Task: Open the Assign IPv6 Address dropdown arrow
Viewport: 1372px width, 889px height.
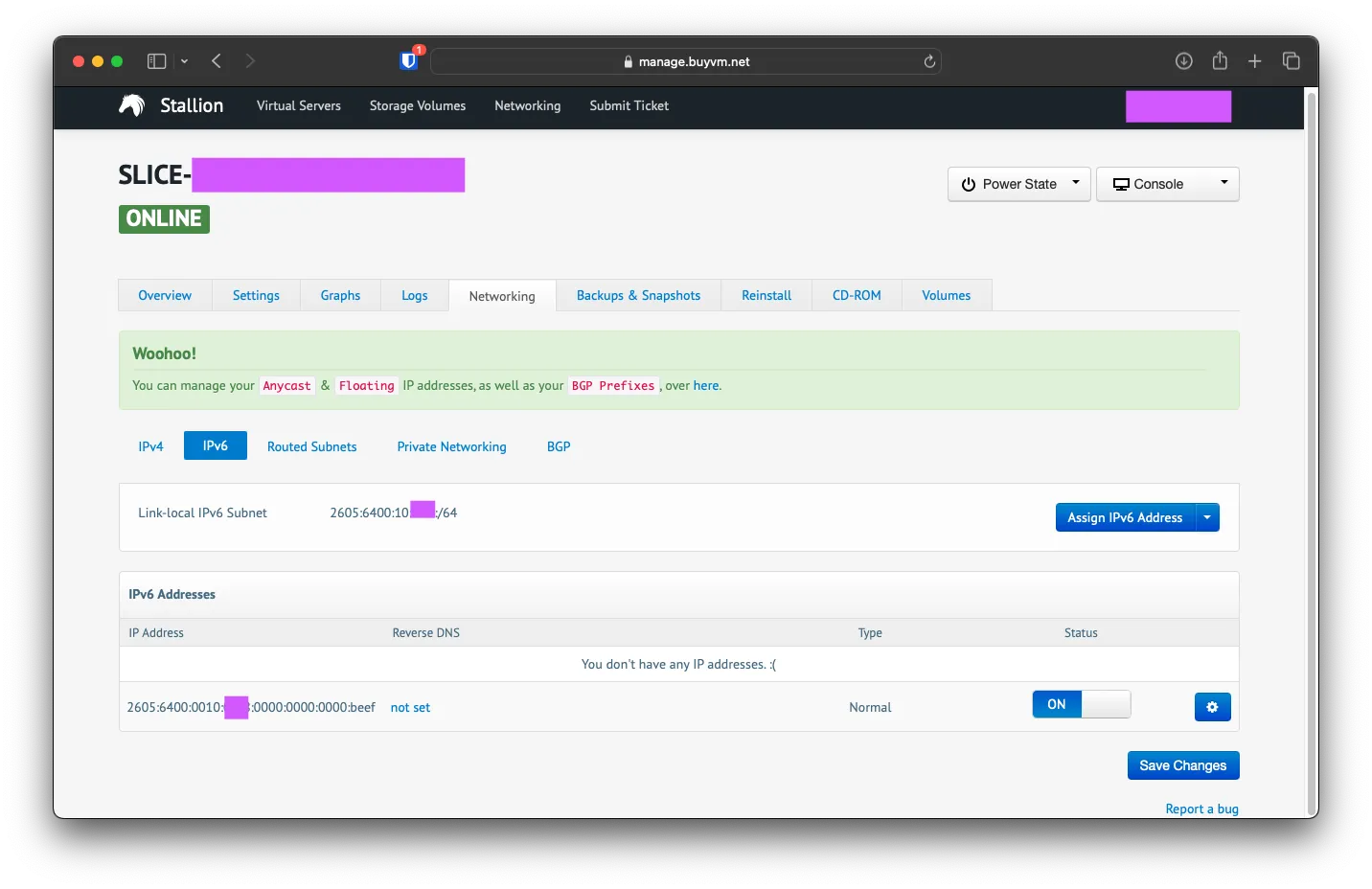Action: coord(1207,517)
